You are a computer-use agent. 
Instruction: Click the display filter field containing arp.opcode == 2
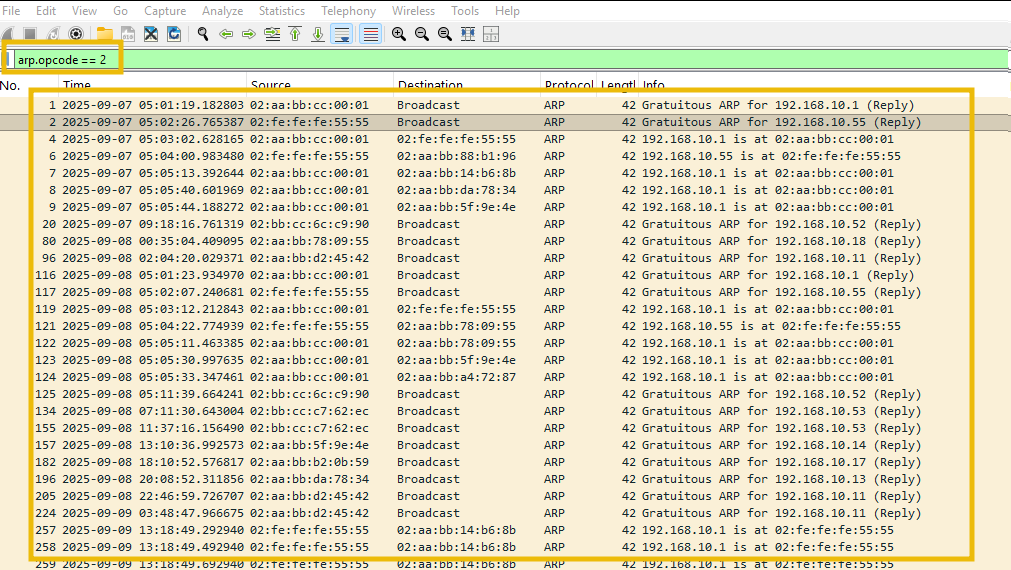pyautogui.click(x=509, y=60)
